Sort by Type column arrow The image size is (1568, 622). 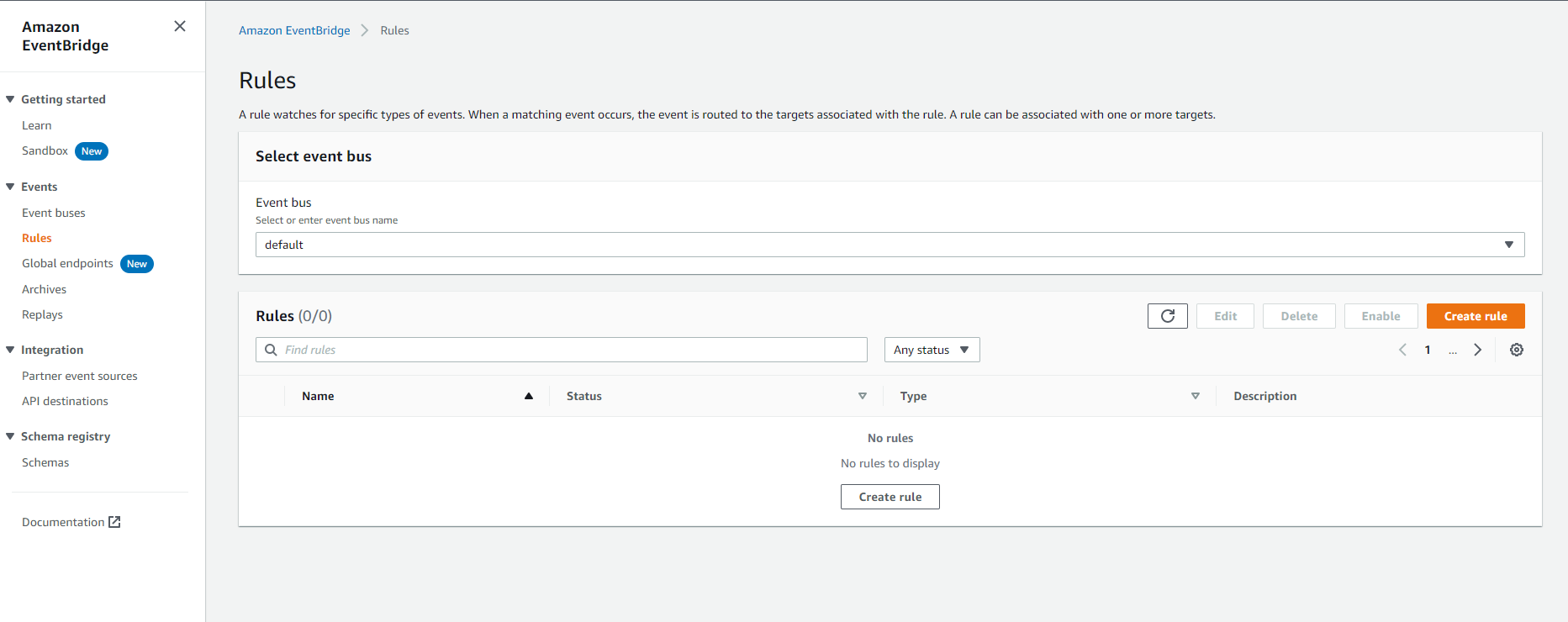[1196, 396]
